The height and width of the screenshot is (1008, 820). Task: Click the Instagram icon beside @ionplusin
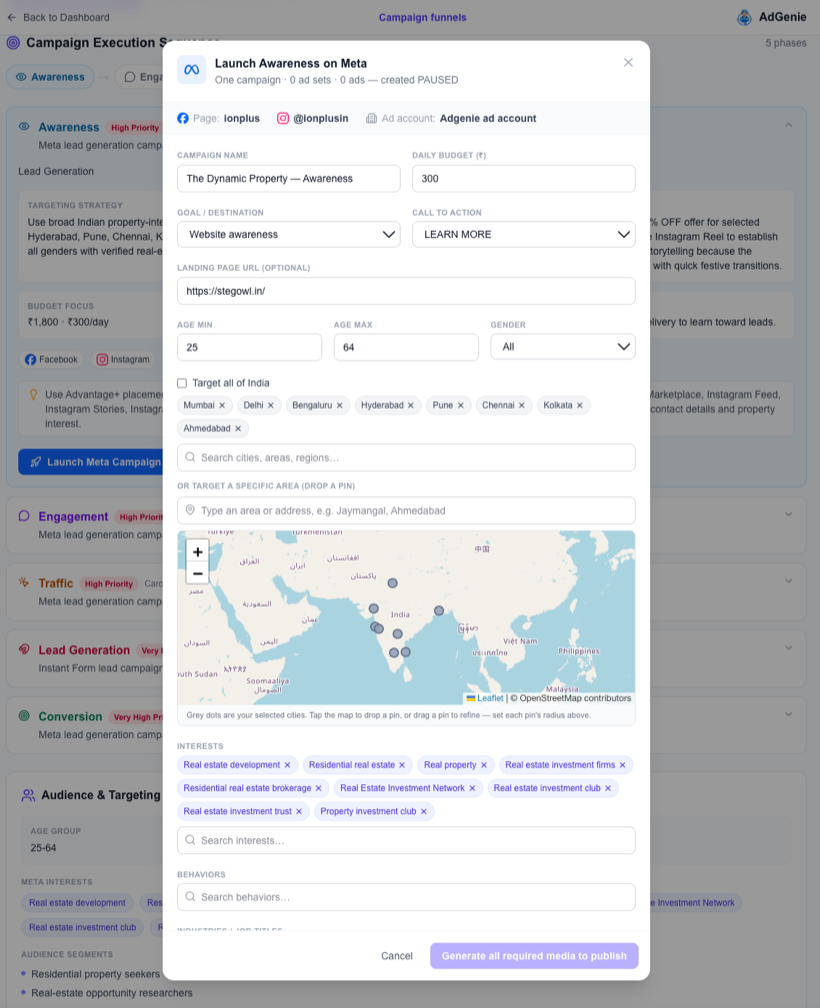point(283,118)
